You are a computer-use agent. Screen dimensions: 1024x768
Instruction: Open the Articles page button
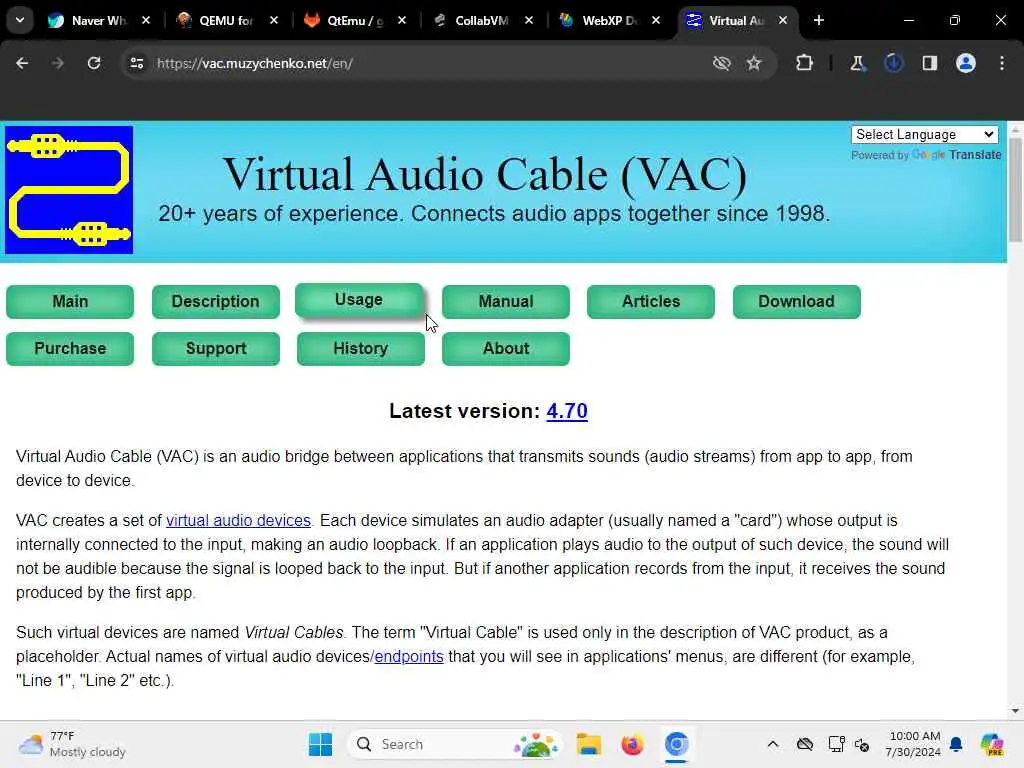[x=650, y=302]
